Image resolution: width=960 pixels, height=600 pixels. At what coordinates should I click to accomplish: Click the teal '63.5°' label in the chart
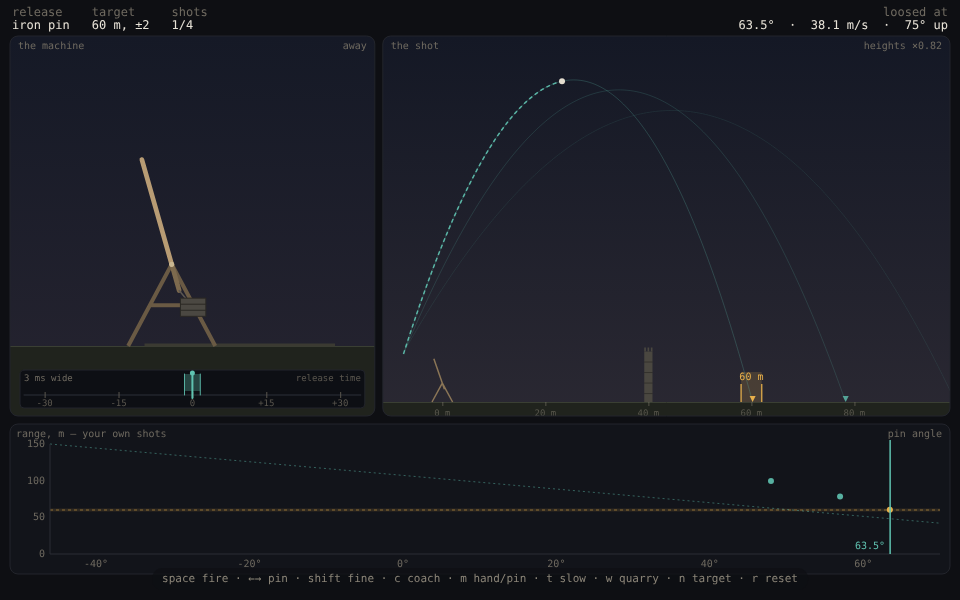pos(869,546)
